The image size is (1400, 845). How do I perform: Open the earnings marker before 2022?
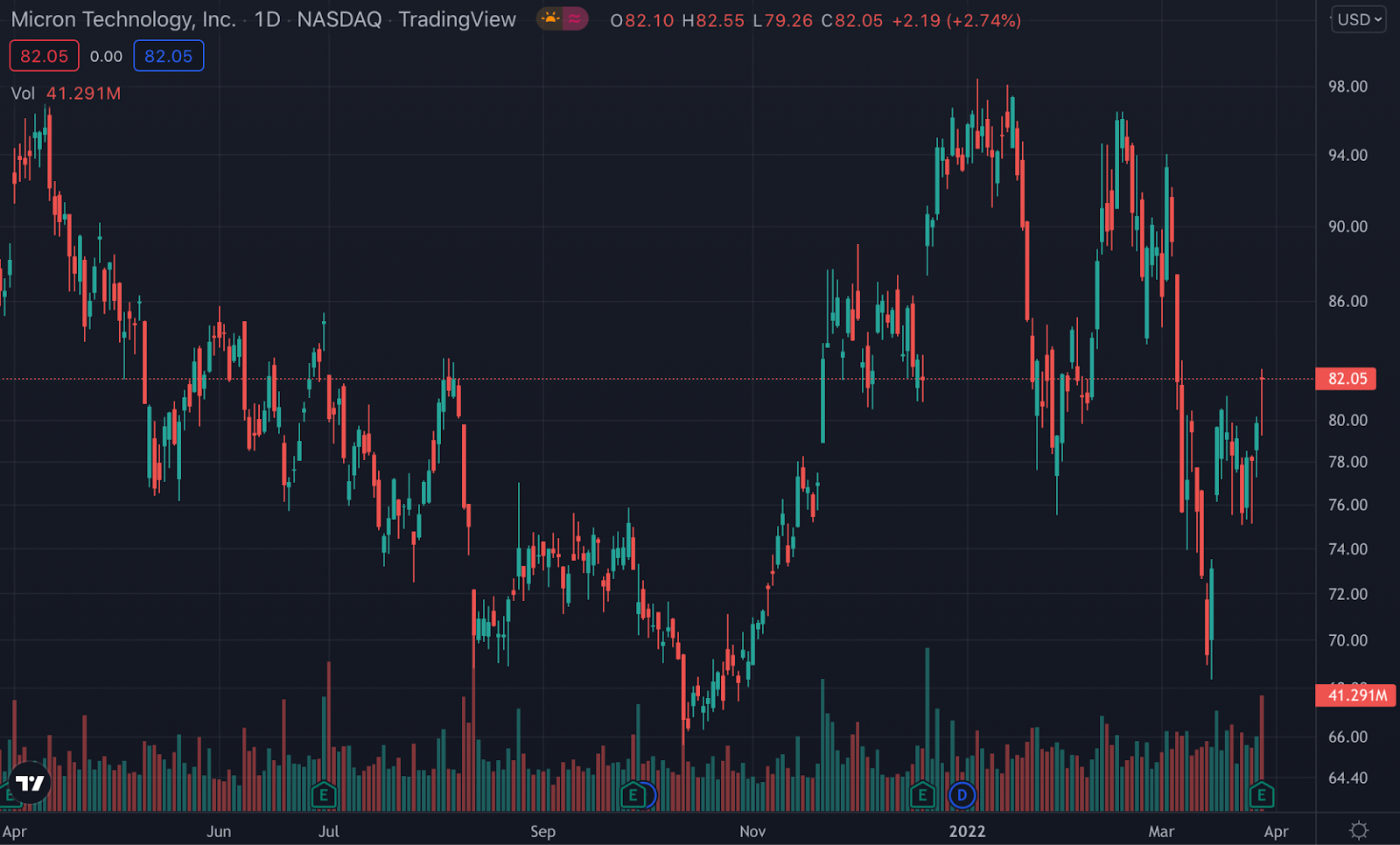921,795
